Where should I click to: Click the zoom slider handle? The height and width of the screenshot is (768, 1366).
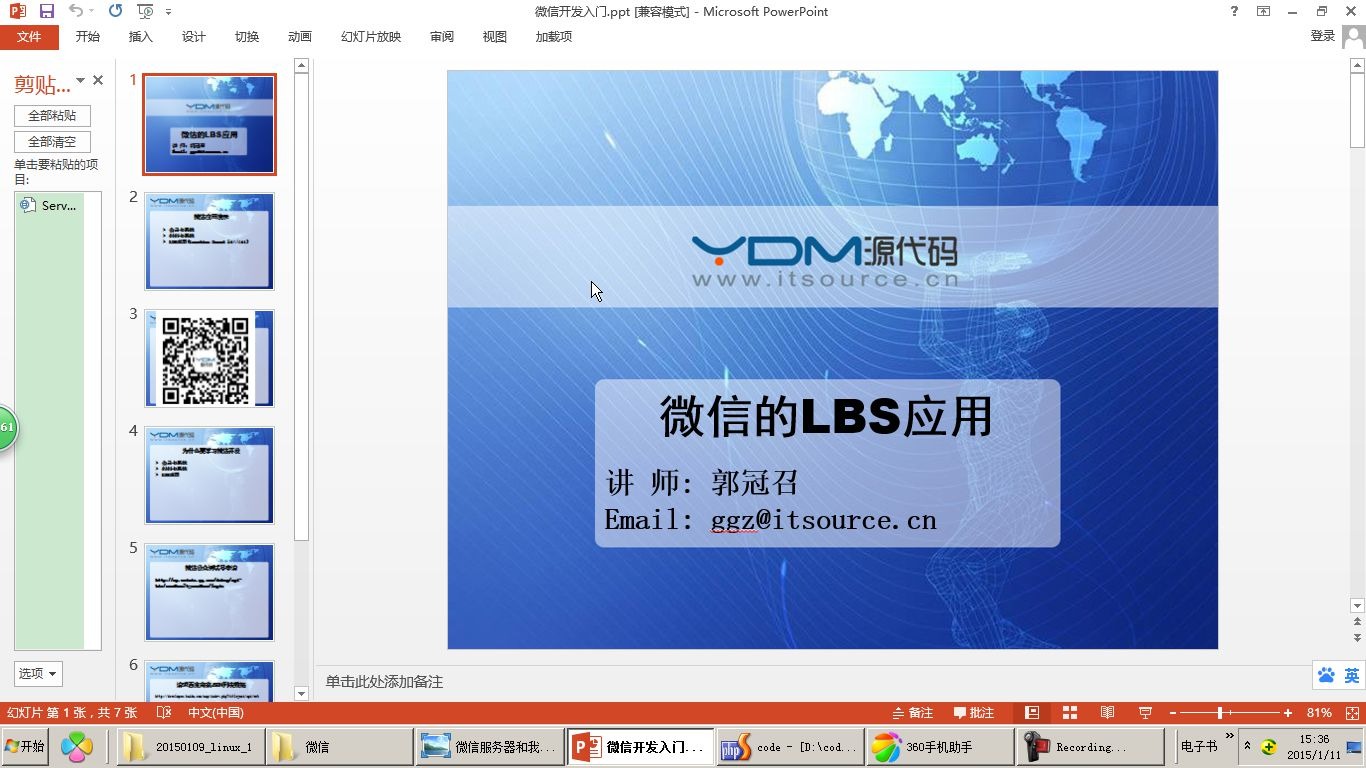(x=1220, y=713)
